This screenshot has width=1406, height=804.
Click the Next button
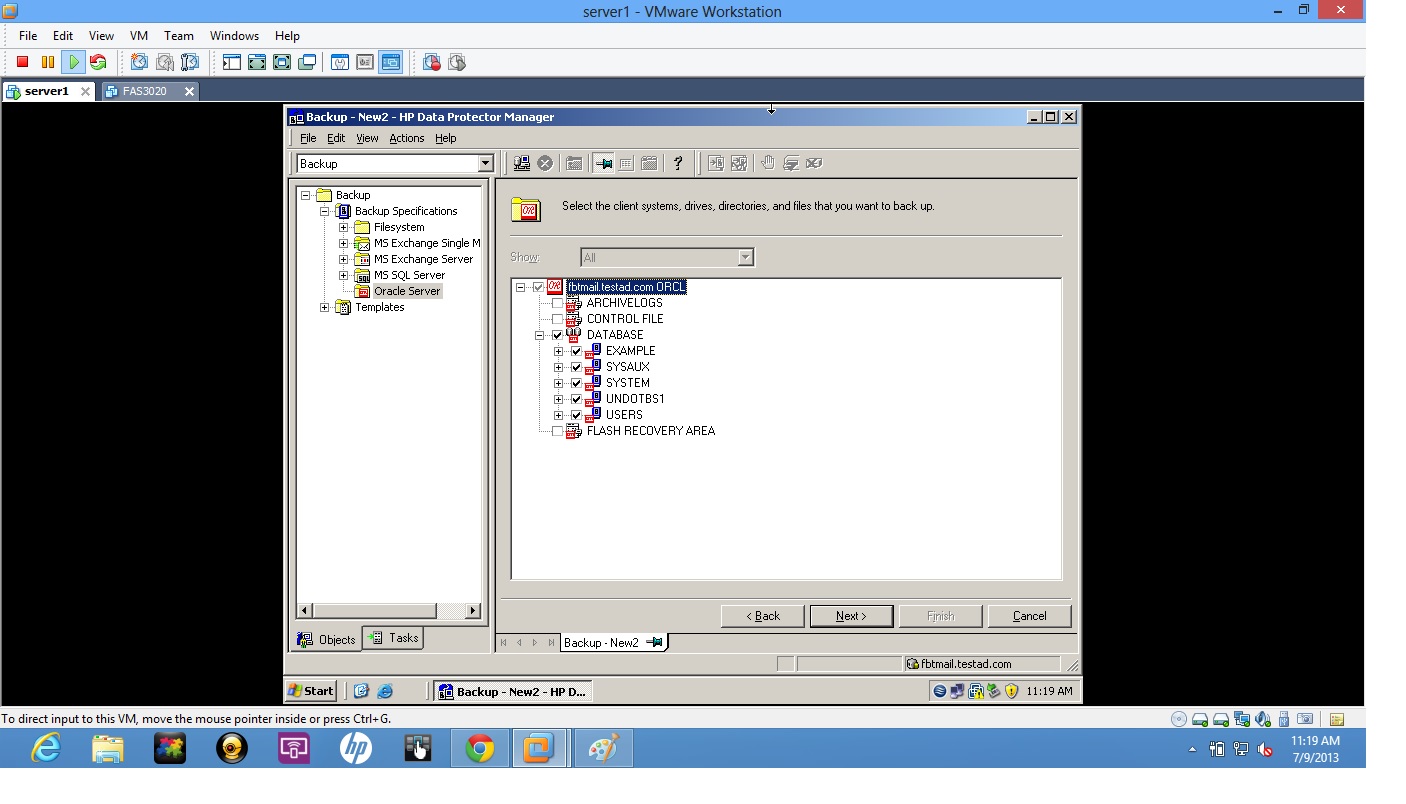tap(851, 615)
